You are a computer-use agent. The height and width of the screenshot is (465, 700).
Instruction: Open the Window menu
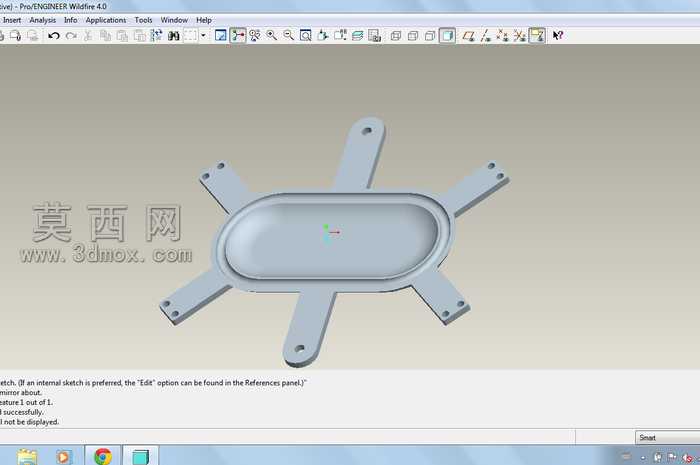point(174,20)
